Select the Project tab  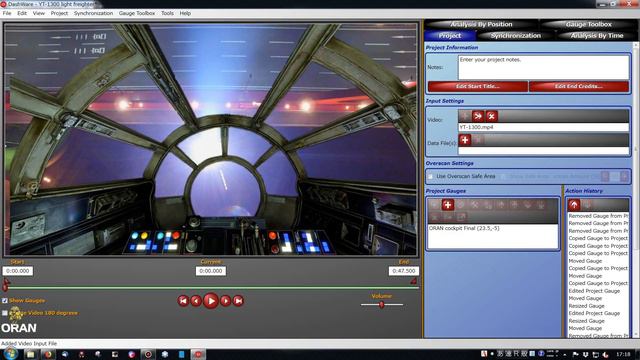(x=450, y=36)
